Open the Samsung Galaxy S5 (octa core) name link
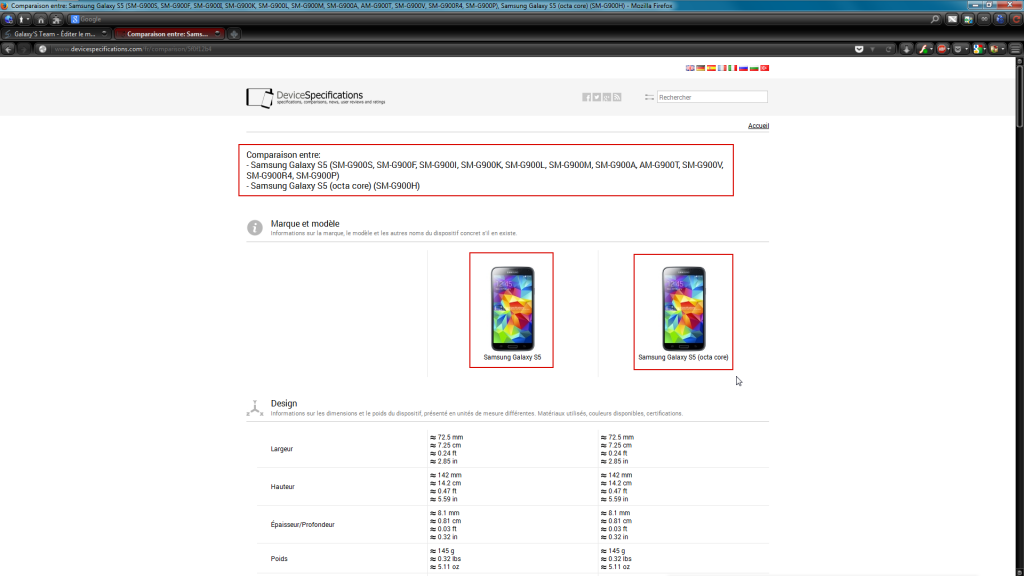The width and height of the screenshot is (1024, 576). click(x=683, y=357)
